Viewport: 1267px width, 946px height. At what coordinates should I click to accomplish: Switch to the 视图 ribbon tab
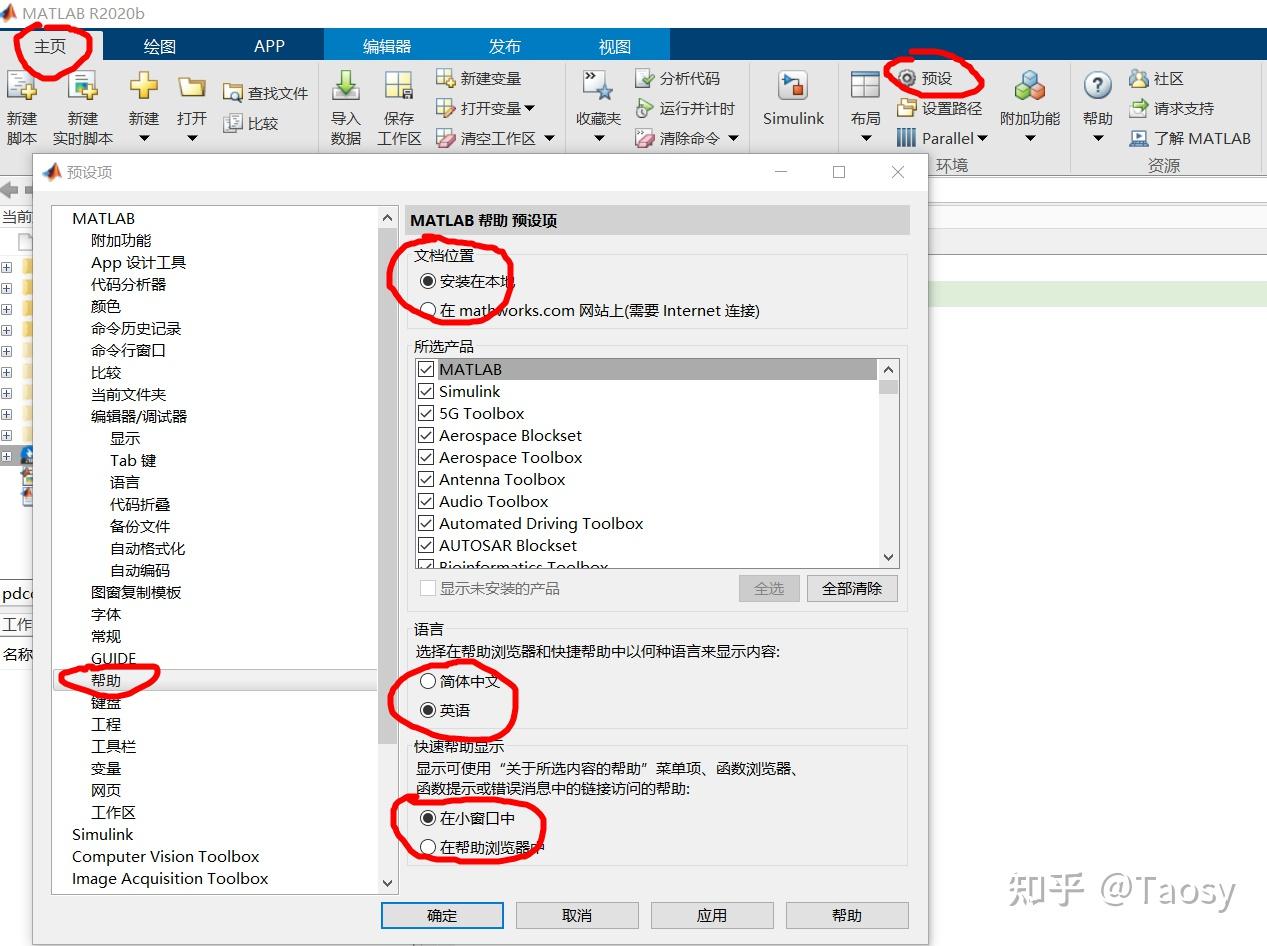[x=615, y=46]
